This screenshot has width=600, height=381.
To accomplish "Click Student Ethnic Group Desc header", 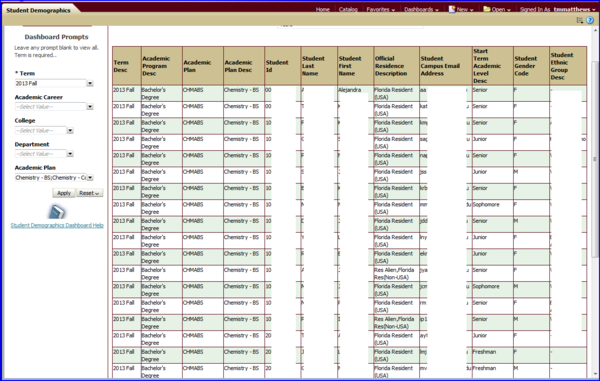I will (x=568, y=66).
